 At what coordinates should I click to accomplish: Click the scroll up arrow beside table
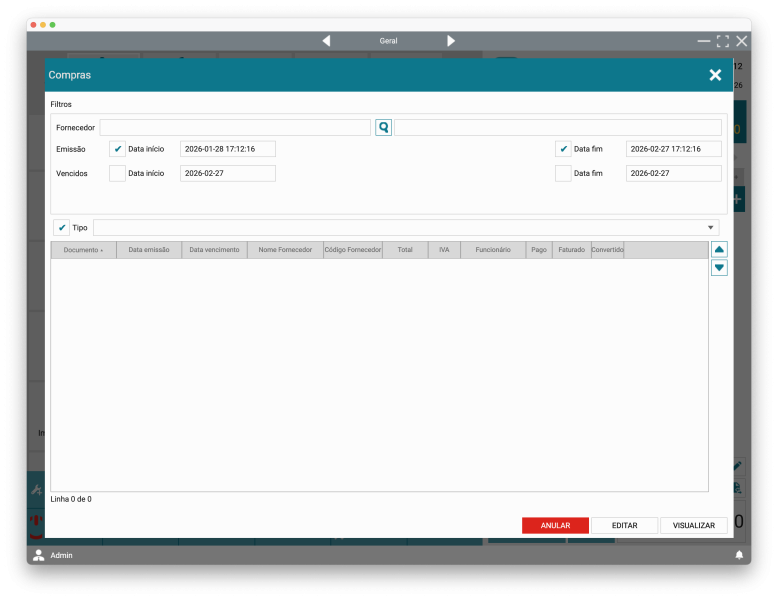coord(719,249)
